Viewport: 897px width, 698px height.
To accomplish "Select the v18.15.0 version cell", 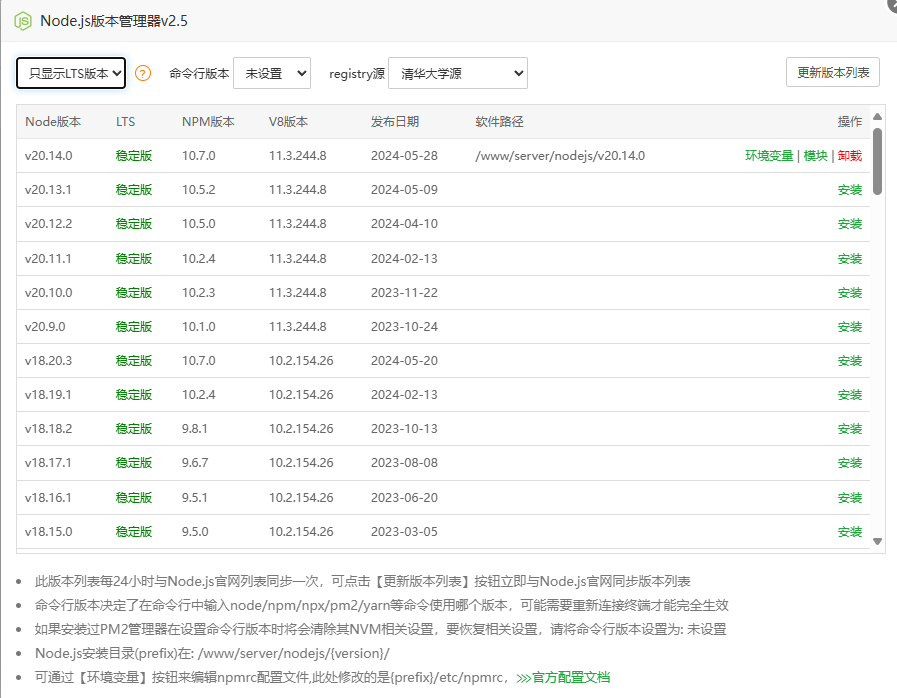I will 49,532.
